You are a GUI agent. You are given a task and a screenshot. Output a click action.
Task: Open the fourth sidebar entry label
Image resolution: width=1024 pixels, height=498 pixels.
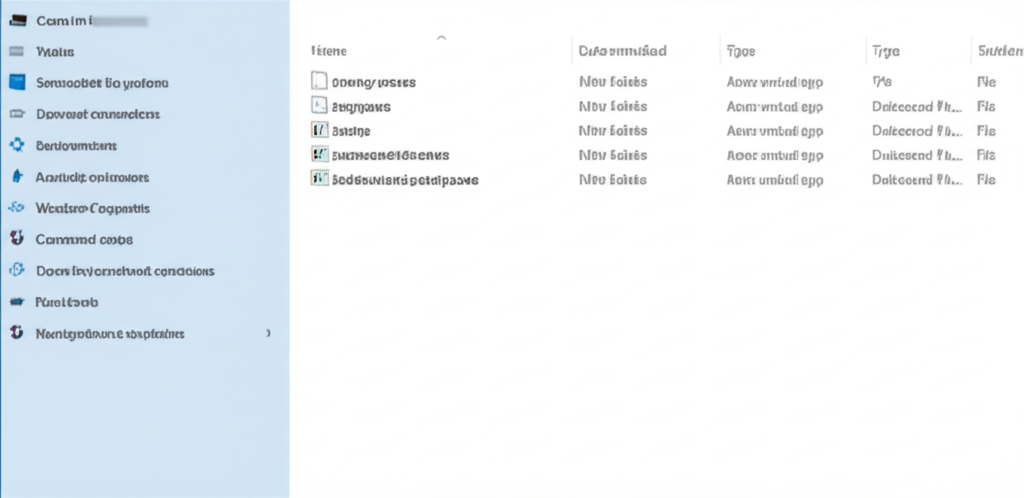pos(98,114)
